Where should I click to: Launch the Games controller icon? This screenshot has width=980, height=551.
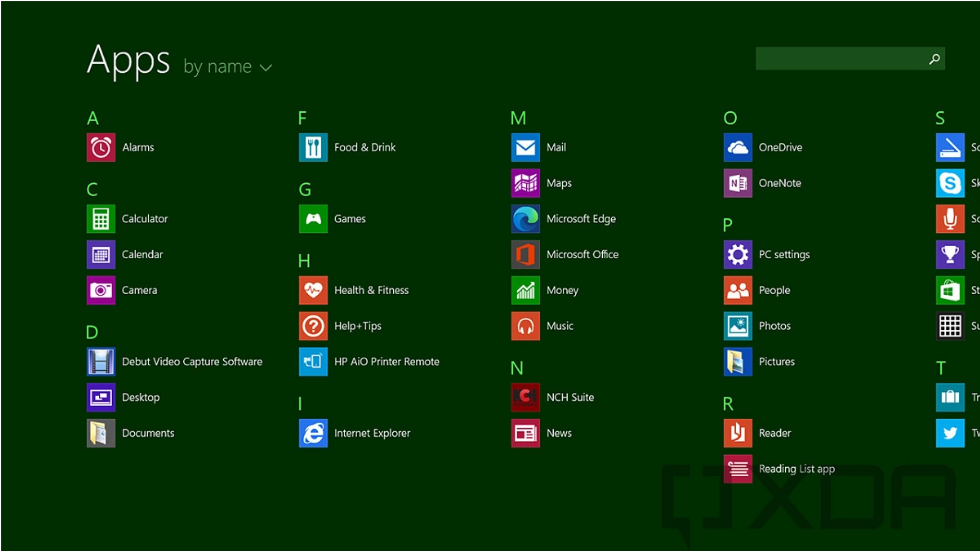[313, 219]
